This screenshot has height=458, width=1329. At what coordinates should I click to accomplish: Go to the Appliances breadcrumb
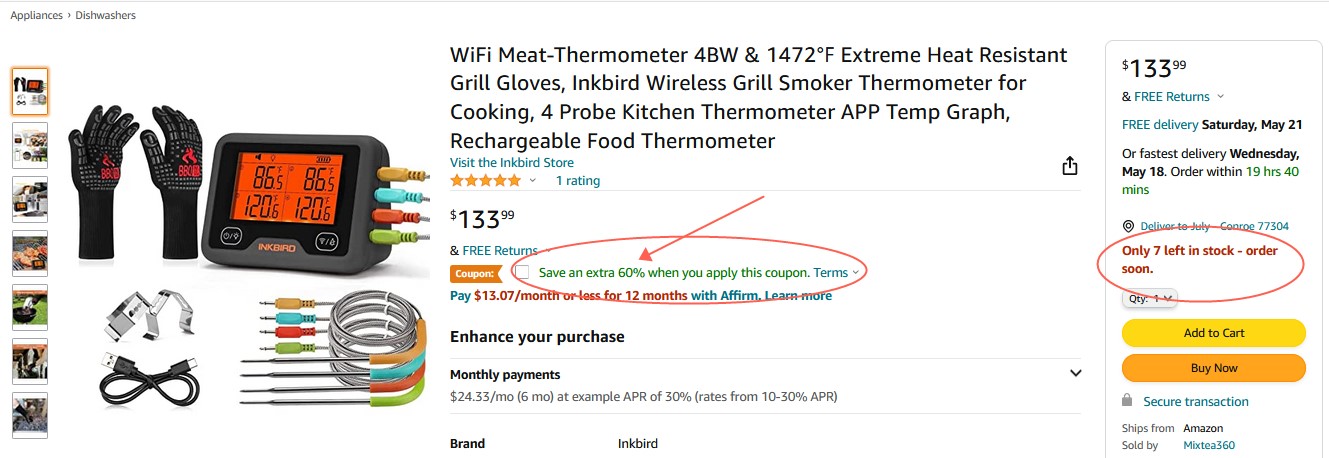click(x=35, y=15)
